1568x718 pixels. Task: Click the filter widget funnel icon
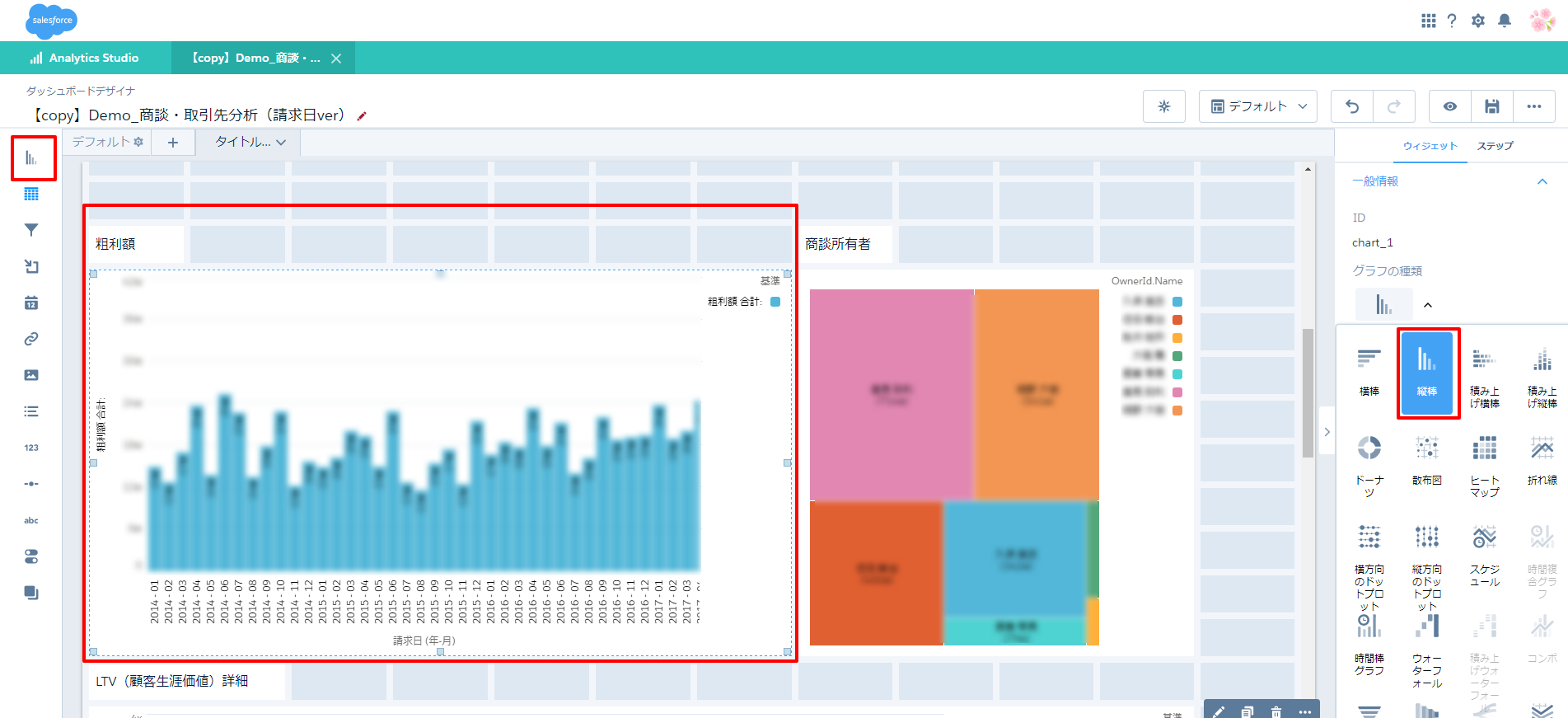(x=31, y=231)
